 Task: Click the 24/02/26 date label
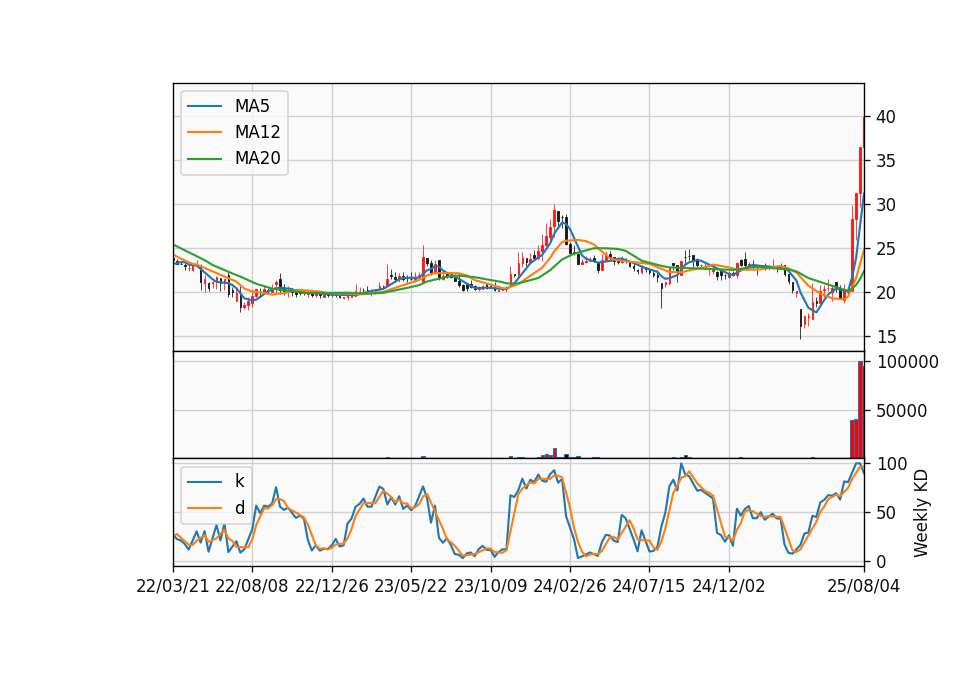point(569,587)
